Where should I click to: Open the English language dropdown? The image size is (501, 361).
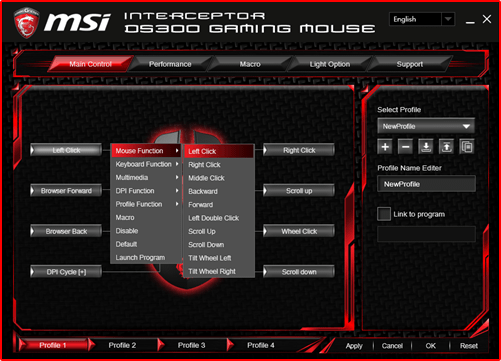click(x=422, y=19)
